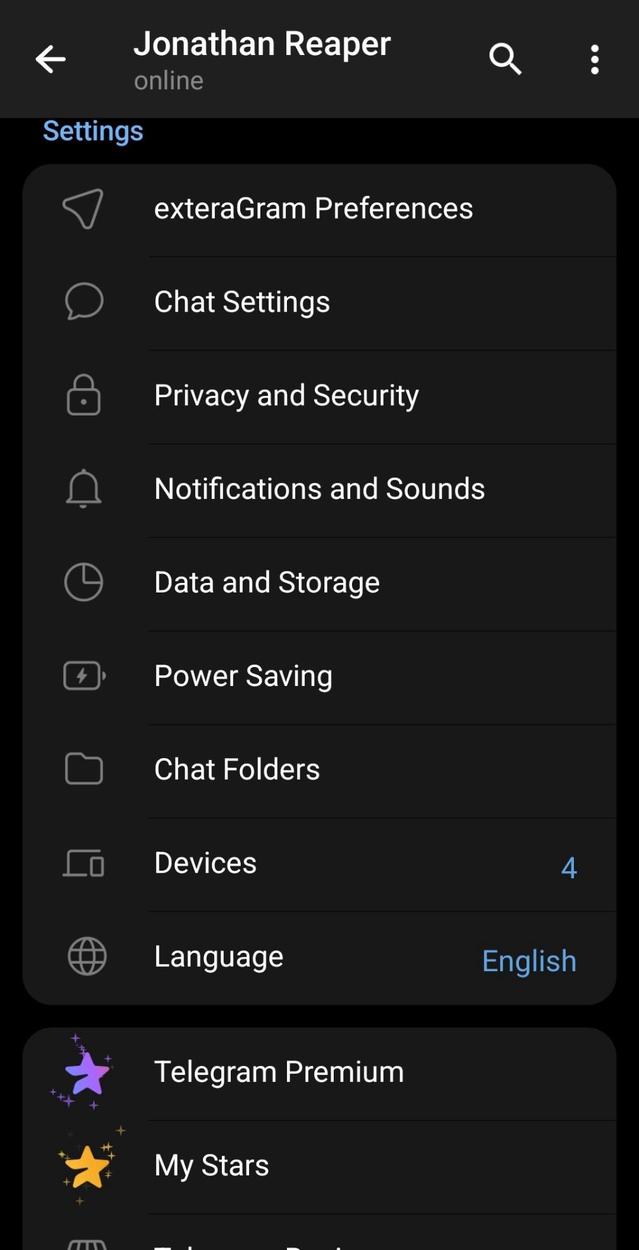
Task: Open the Settings section link
Action: click(92, 130)
